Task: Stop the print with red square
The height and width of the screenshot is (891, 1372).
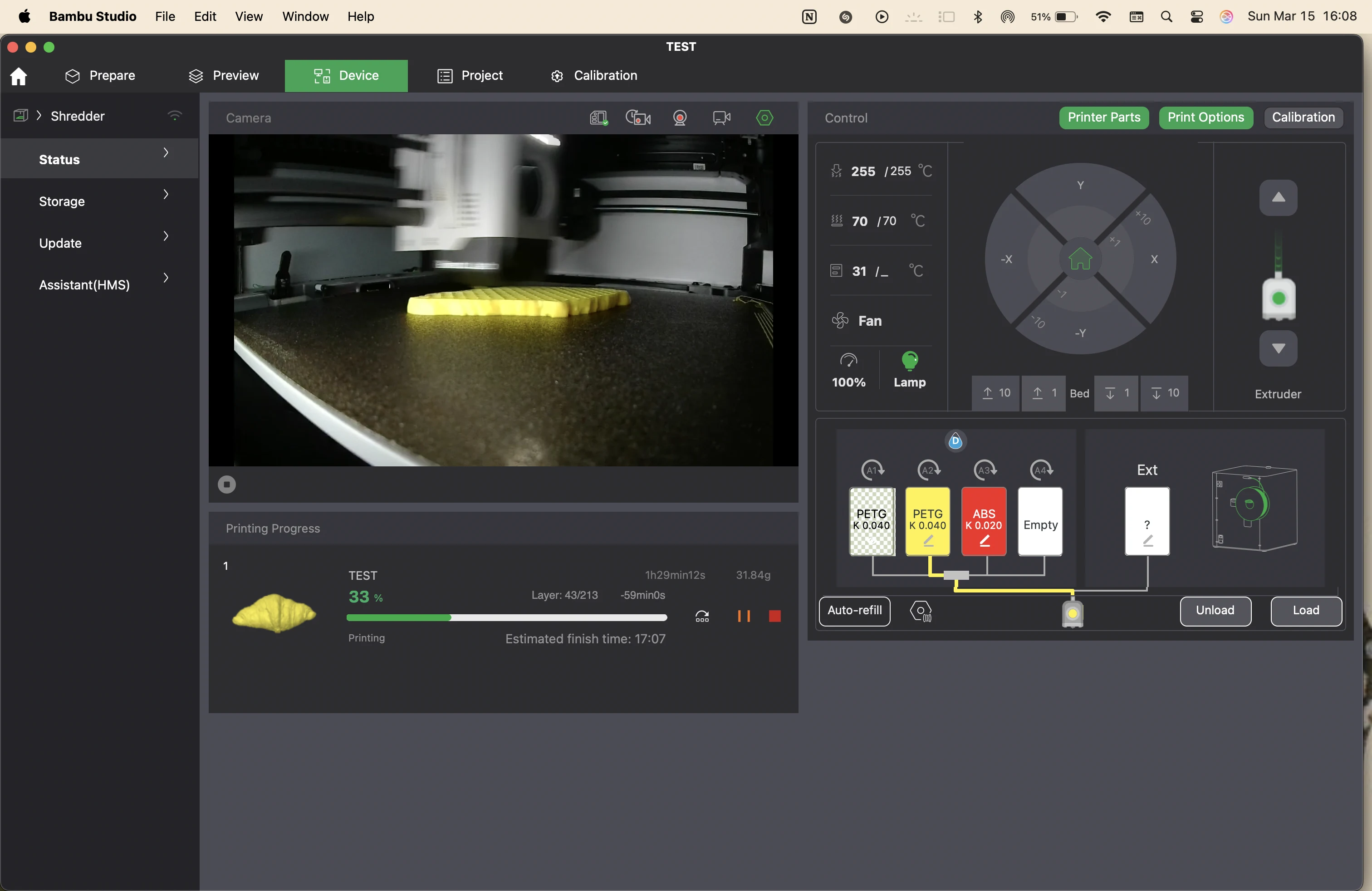Action: click(775, 616)
